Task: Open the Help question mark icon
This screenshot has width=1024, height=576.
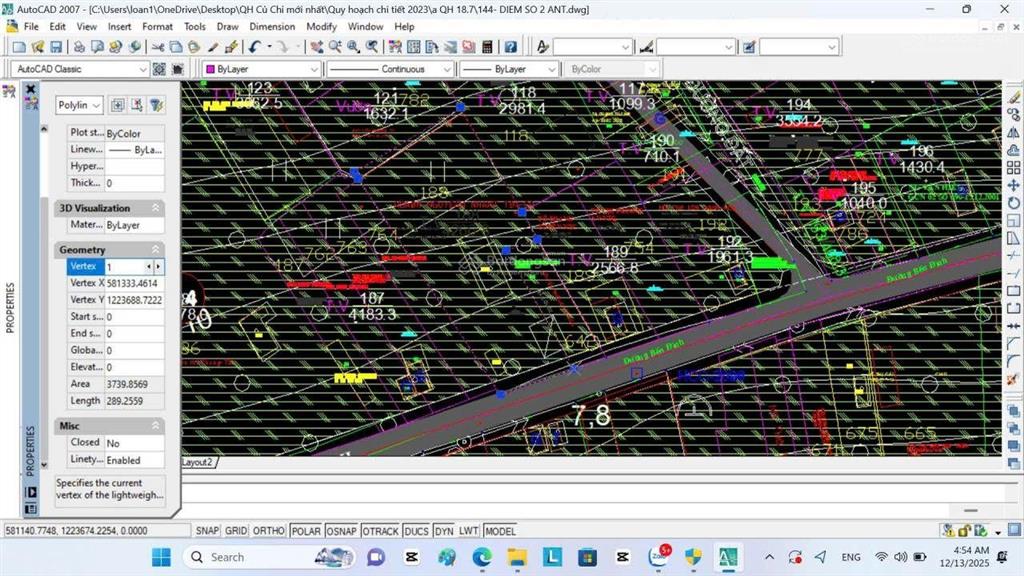Action: [511, 47]
